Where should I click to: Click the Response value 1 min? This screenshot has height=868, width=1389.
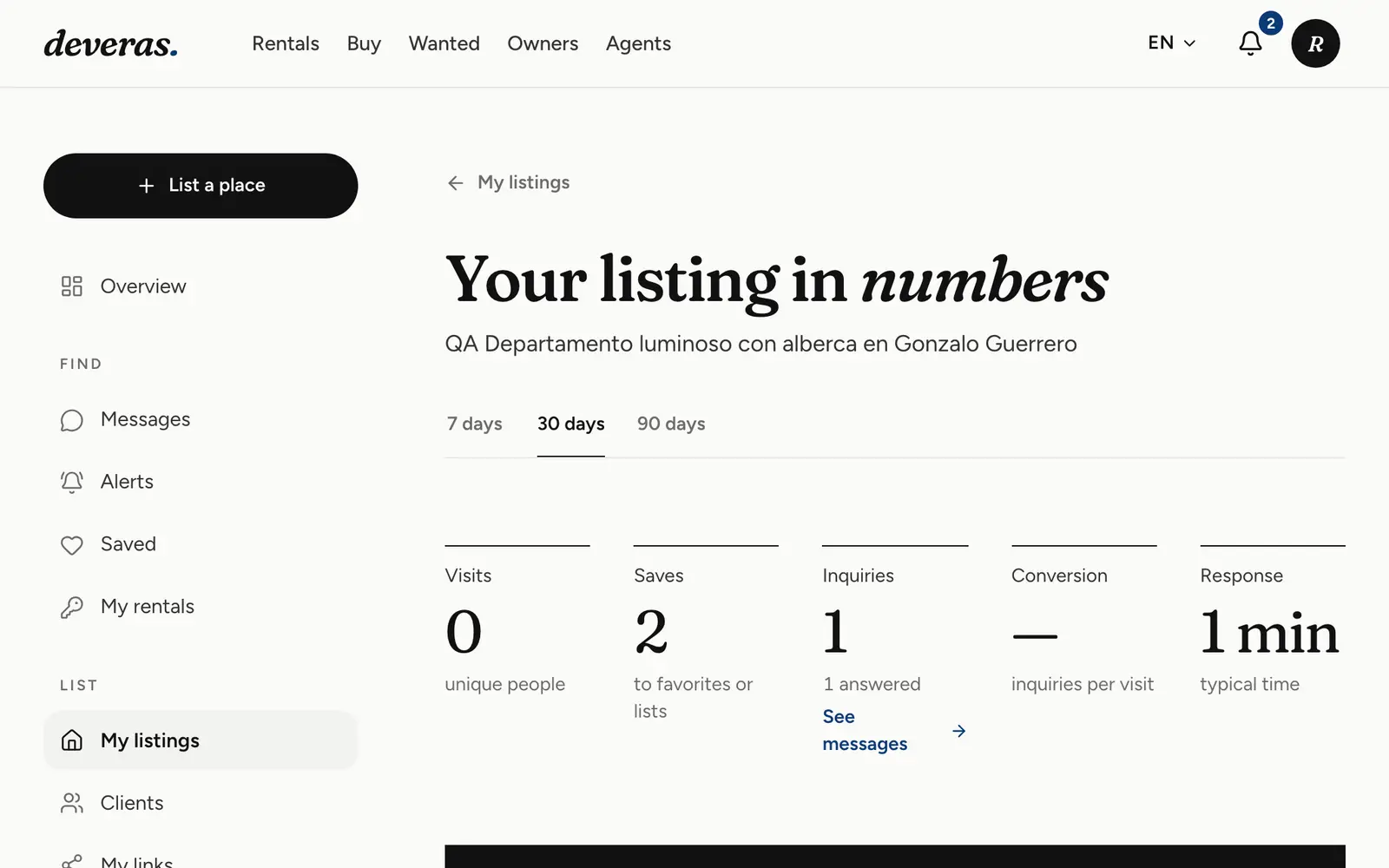(x=1269, y=632)
